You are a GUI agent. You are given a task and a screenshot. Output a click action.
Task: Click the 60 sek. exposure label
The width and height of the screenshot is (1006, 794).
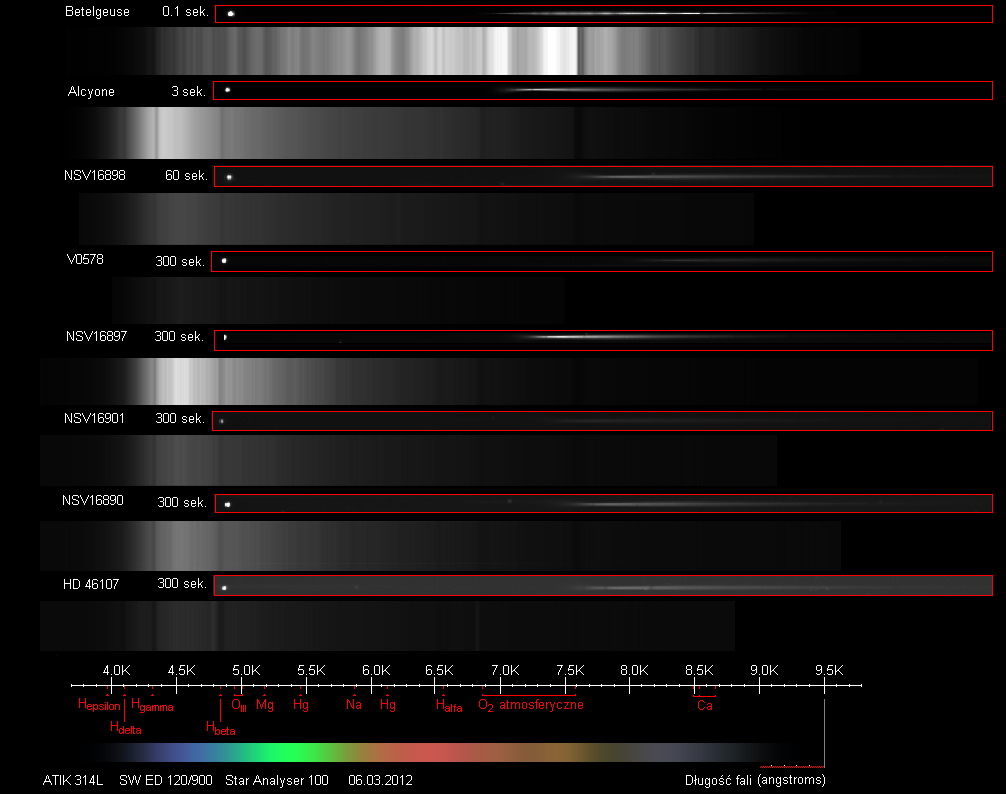point(186,175)
